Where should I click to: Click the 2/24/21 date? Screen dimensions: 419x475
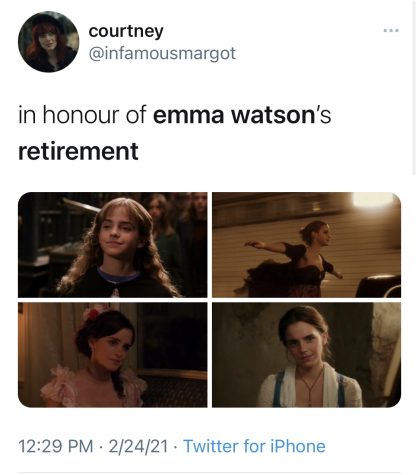pyautogui.click(x=138, y=446)
